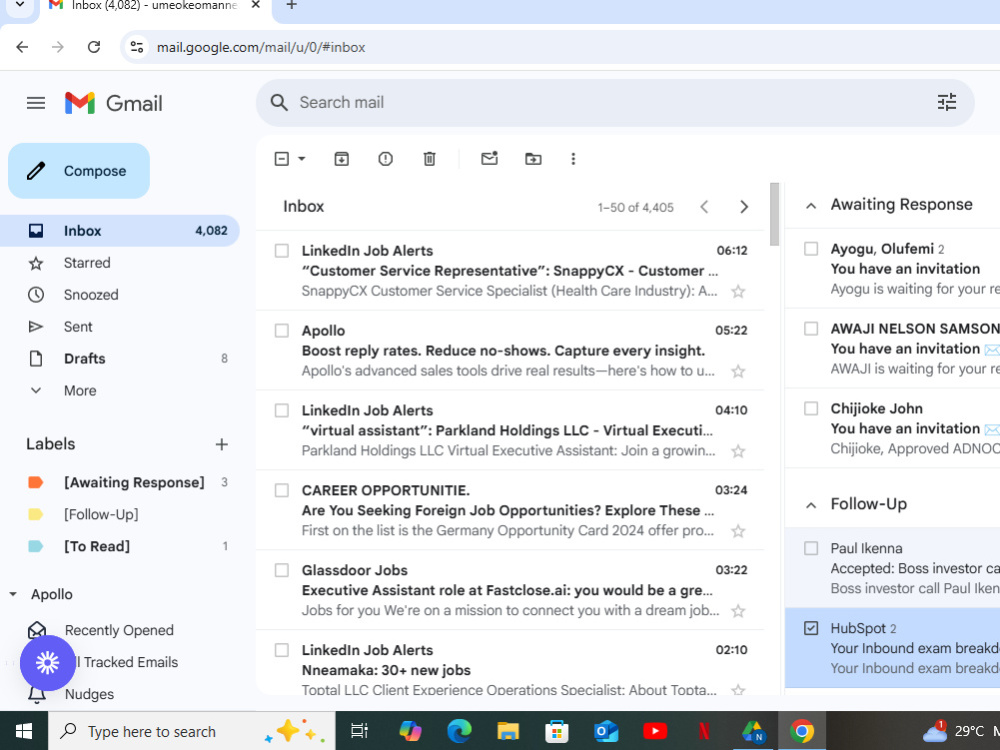1000x750 pixels.
Task: Click the Delete trash toolbar icon
Action: pos(429,159)
